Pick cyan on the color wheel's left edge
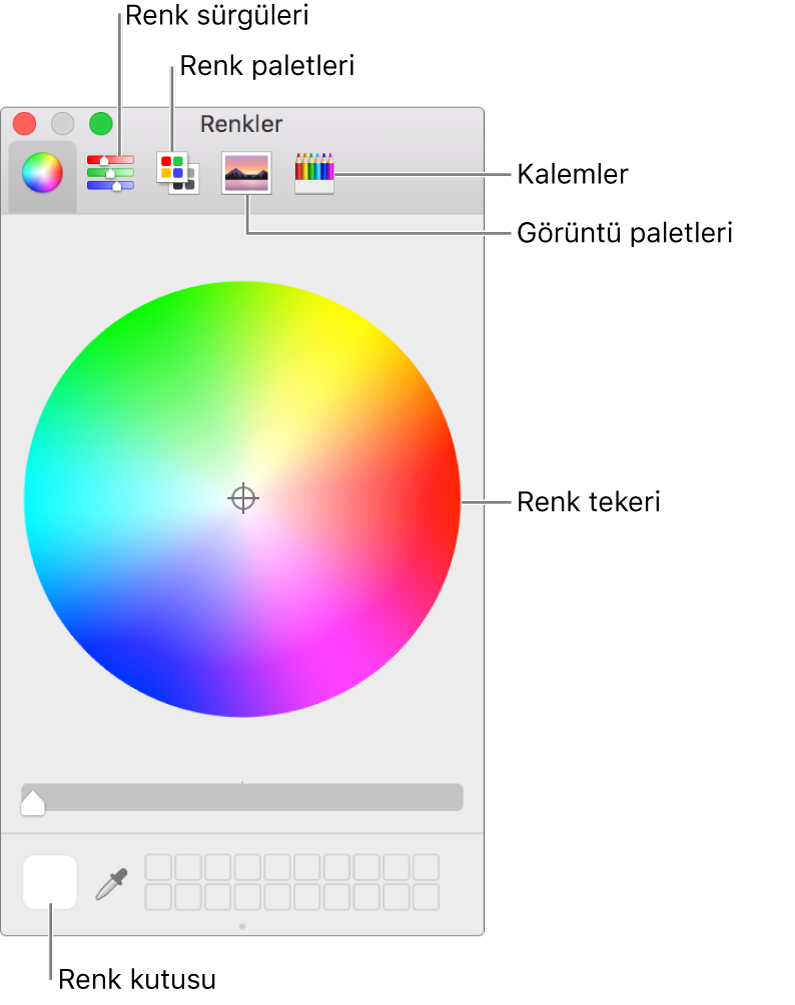The height and width of the screenshot is (1005, 795). (x=33, y=499)
